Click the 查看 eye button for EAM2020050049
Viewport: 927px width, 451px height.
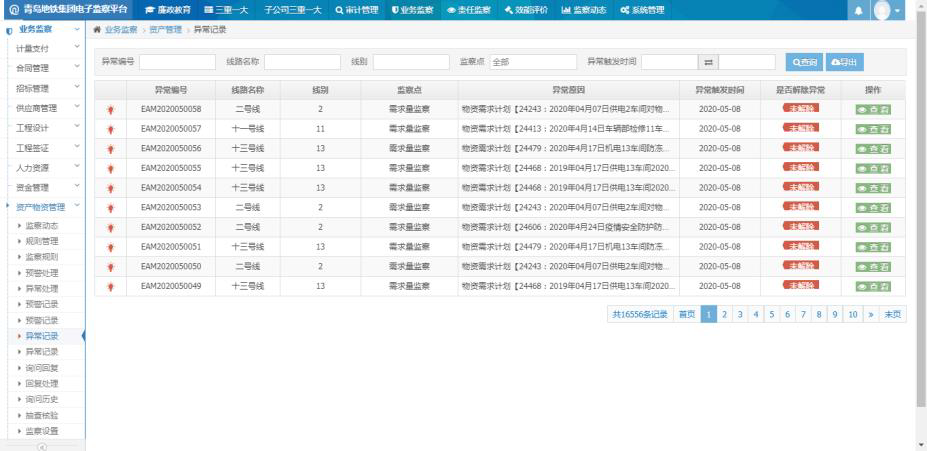[x=873, y=286]
